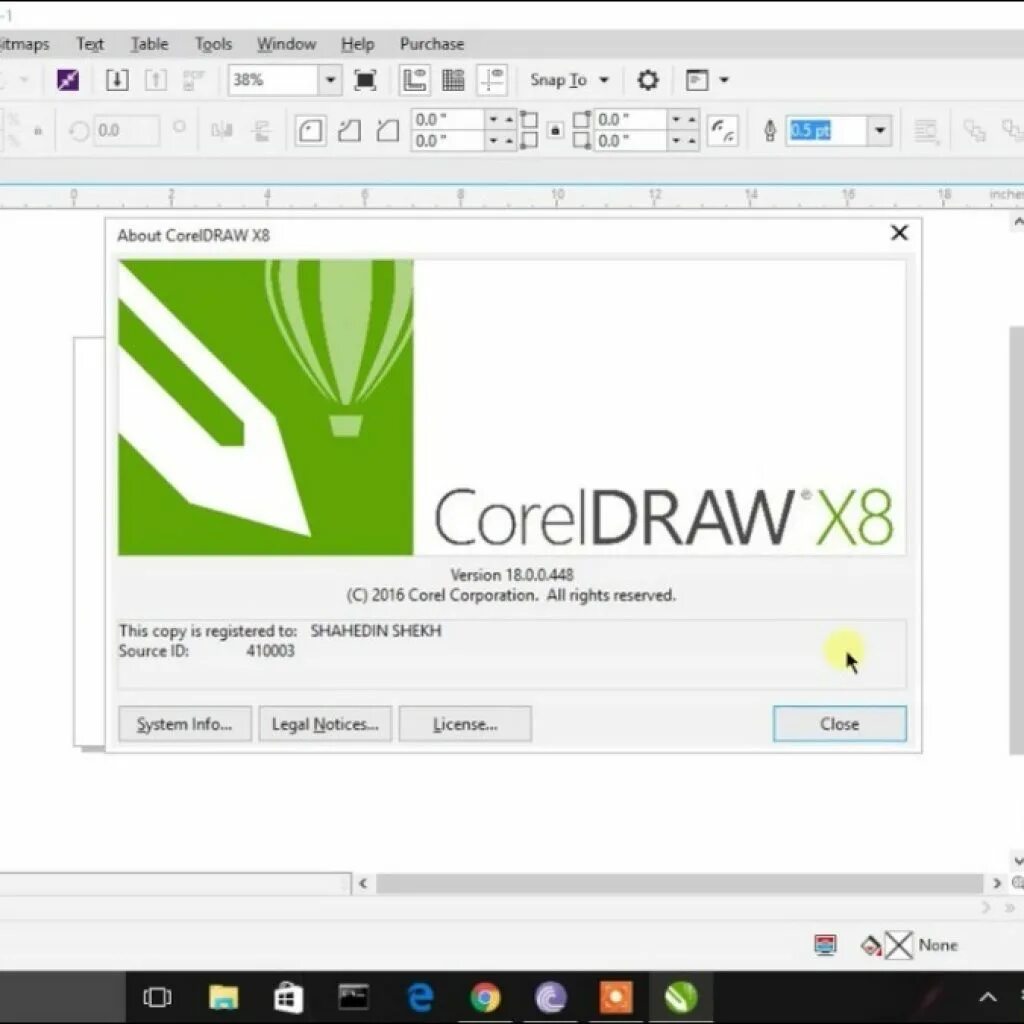Expand the zoom level dropdown arrow
This screenshot has width=1024, height=1024.
(x=330, y=80)
